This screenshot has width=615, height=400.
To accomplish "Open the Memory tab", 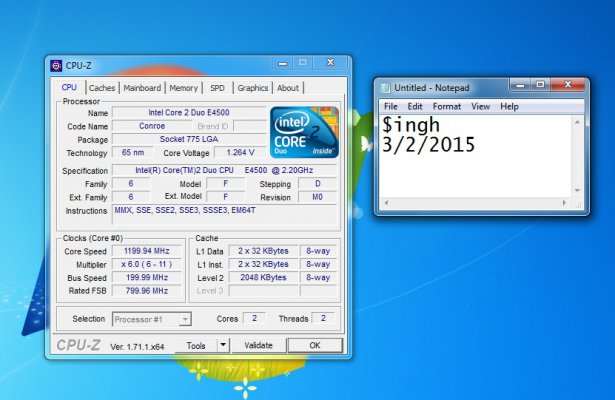I will [184, 88].
